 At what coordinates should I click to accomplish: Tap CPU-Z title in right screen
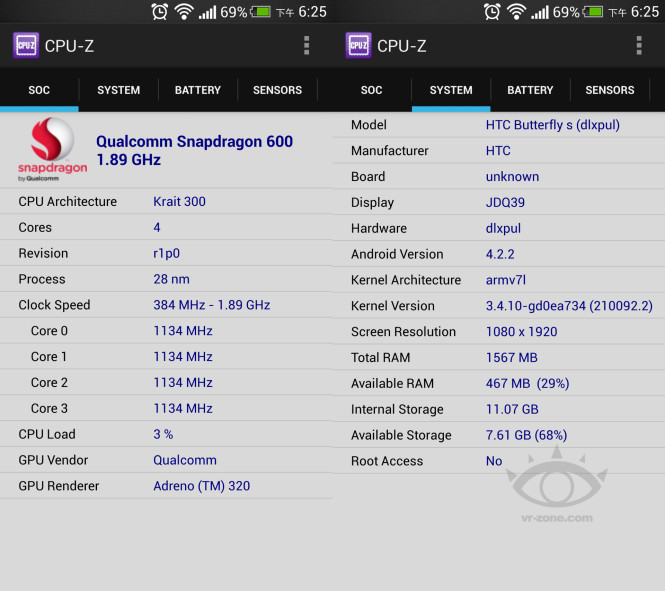pos(402,46)
